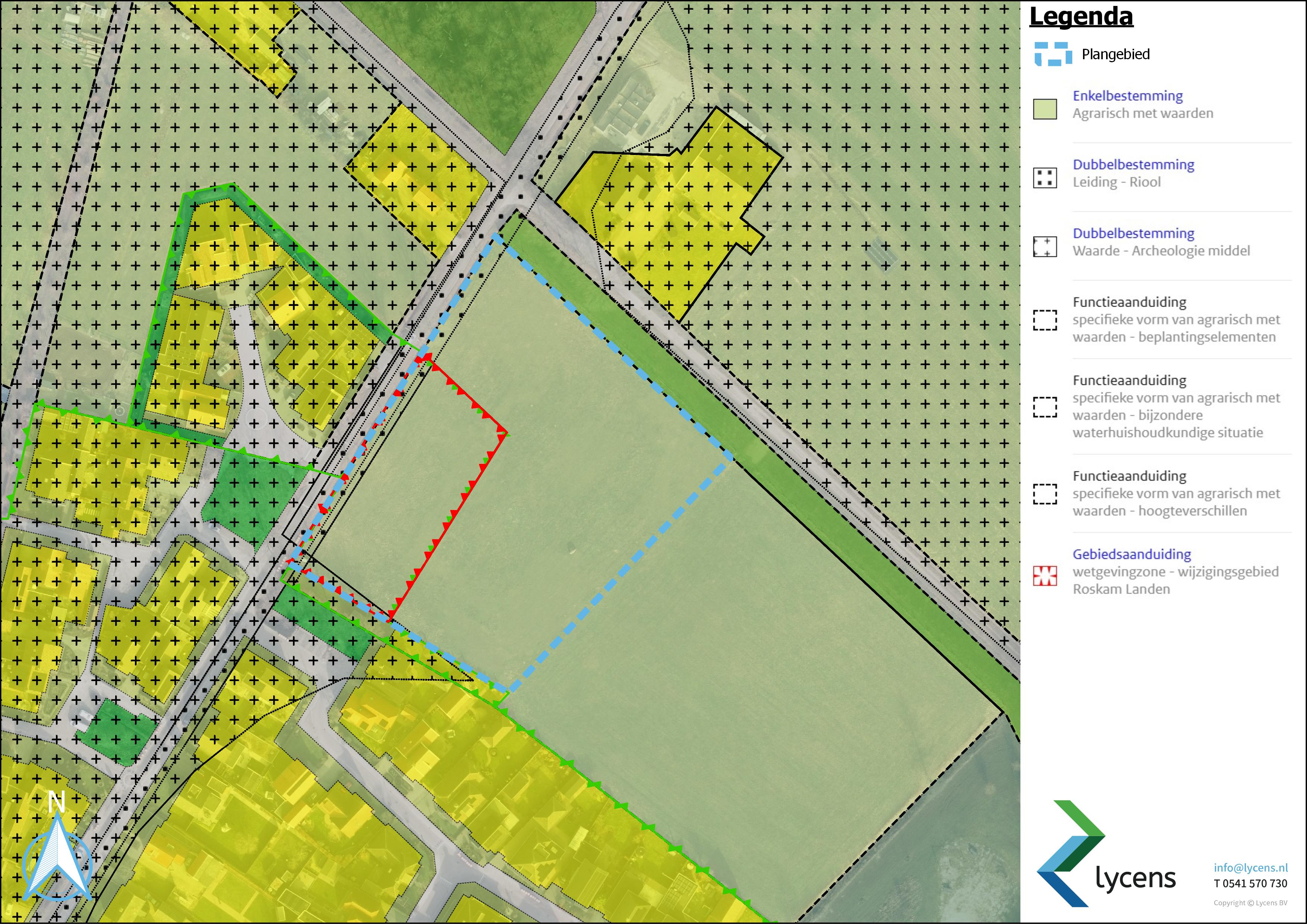Click the Plangebied dashed blue legend symbol
The width and height of the screenshot is (1307, 924).
click(x=1052, y=54)
